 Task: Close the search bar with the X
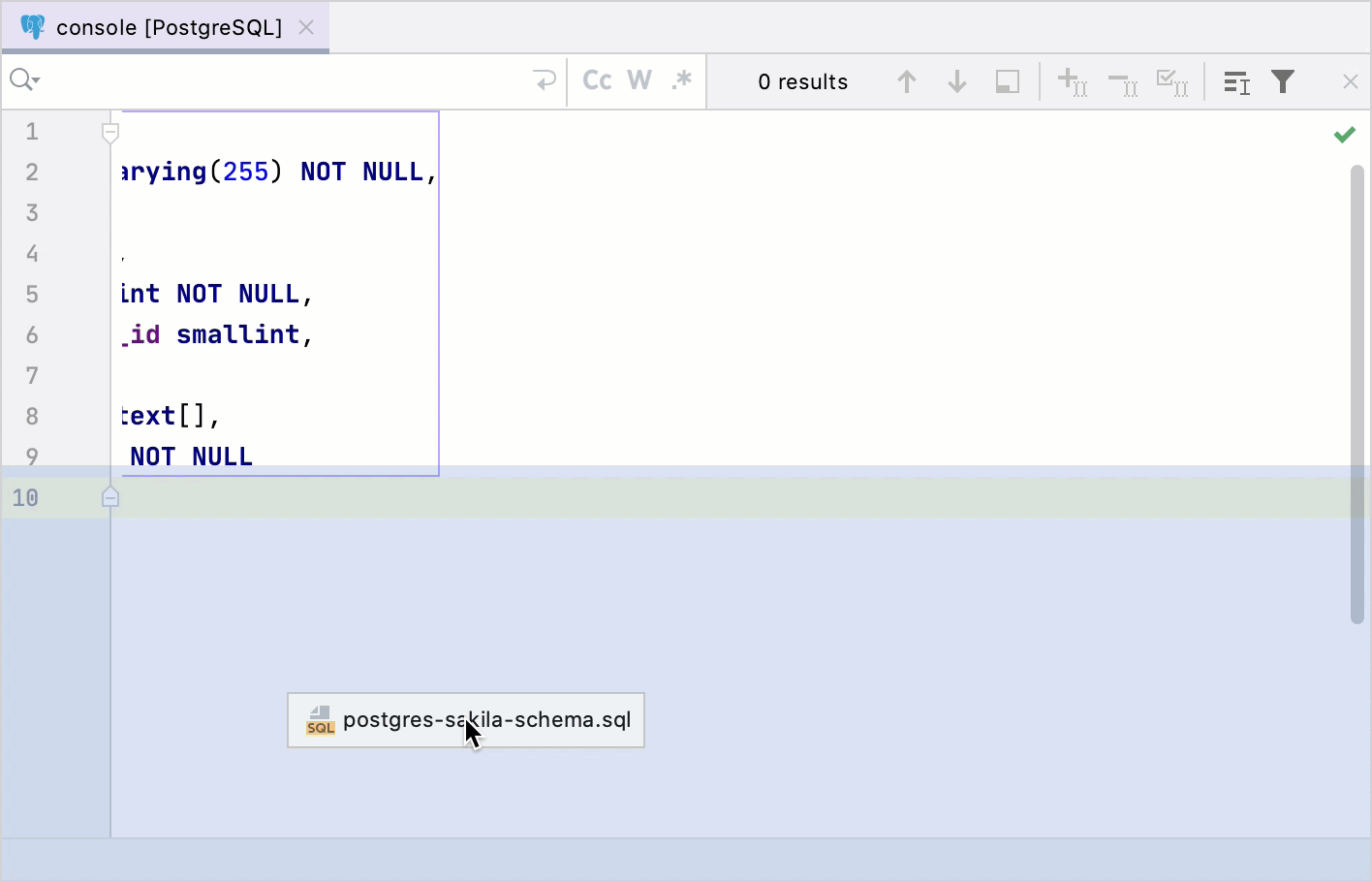pos(1353,81)
